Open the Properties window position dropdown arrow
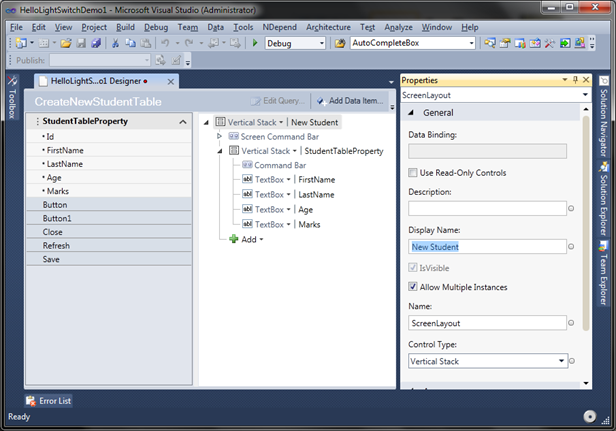 click(565, 80)
